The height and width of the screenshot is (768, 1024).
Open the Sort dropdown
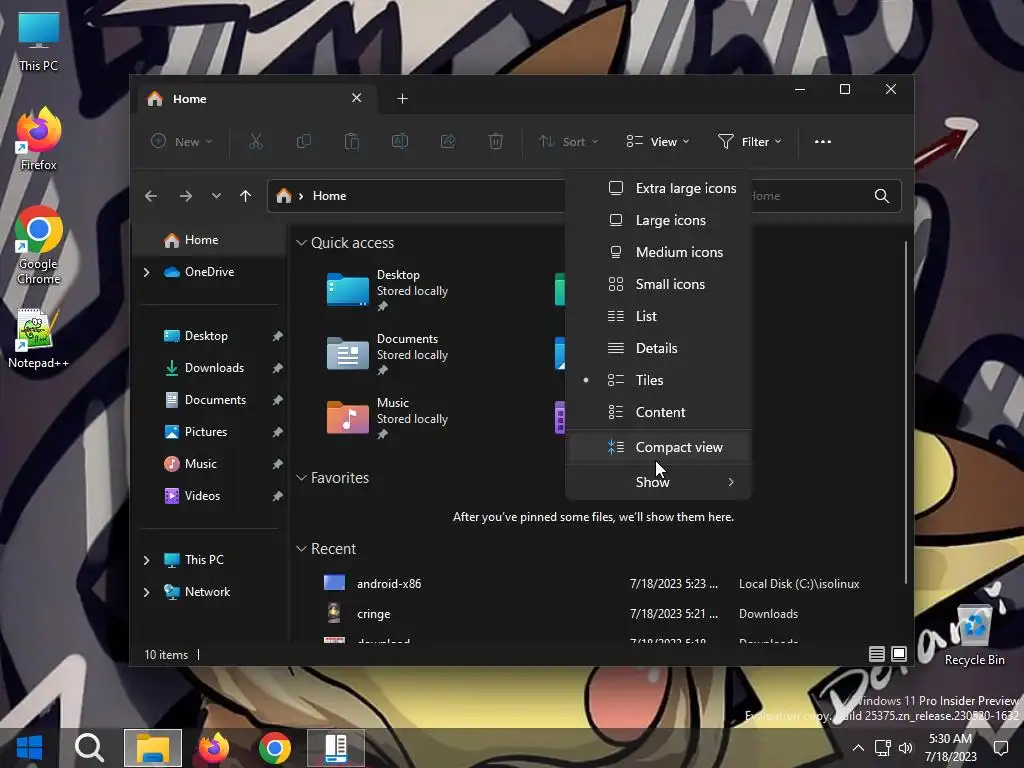568,142
